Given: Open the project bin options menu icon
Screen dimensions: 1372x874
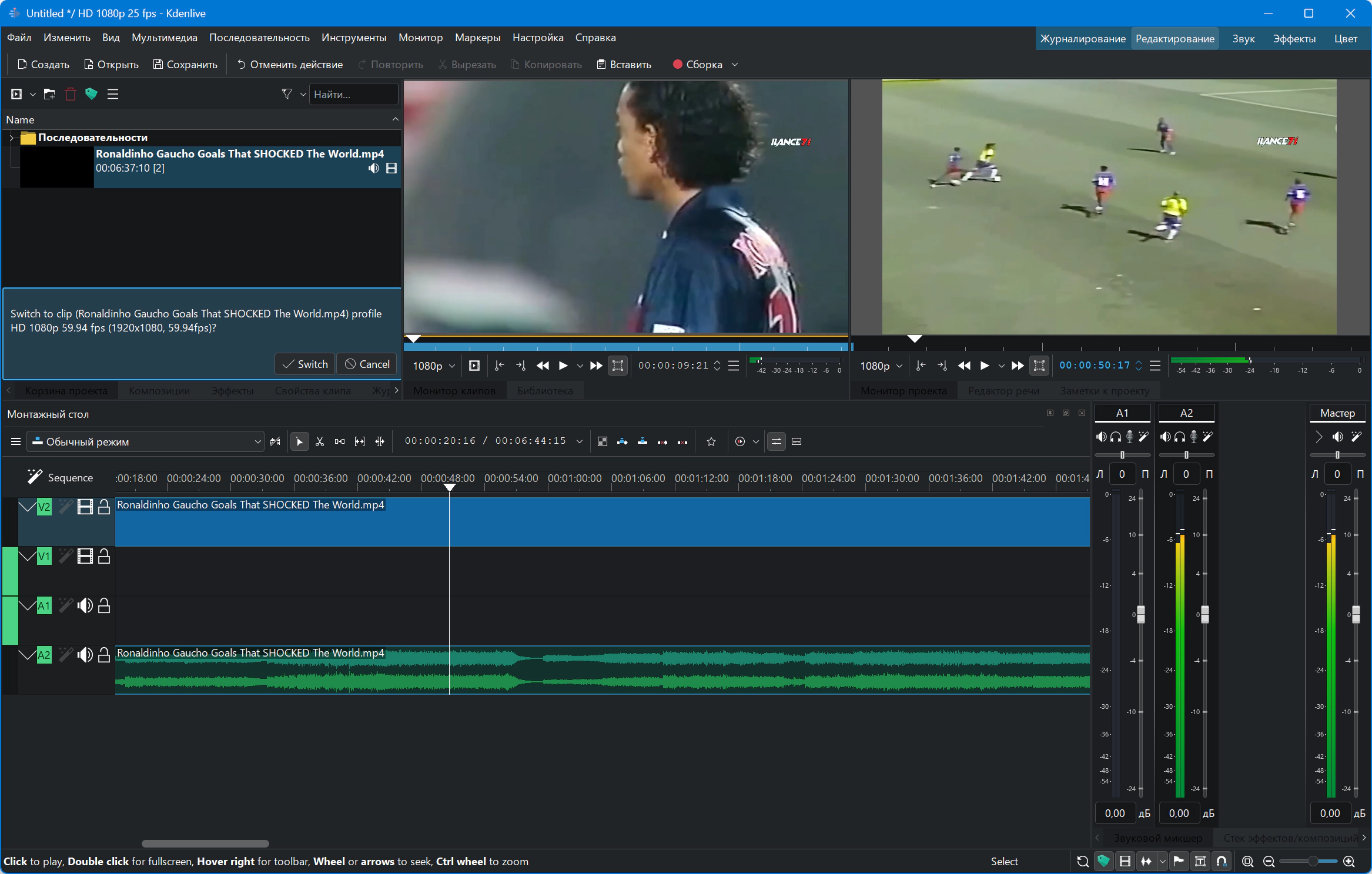Looking at the screenshot, I should pyautogui.click(x=113, y=94).
